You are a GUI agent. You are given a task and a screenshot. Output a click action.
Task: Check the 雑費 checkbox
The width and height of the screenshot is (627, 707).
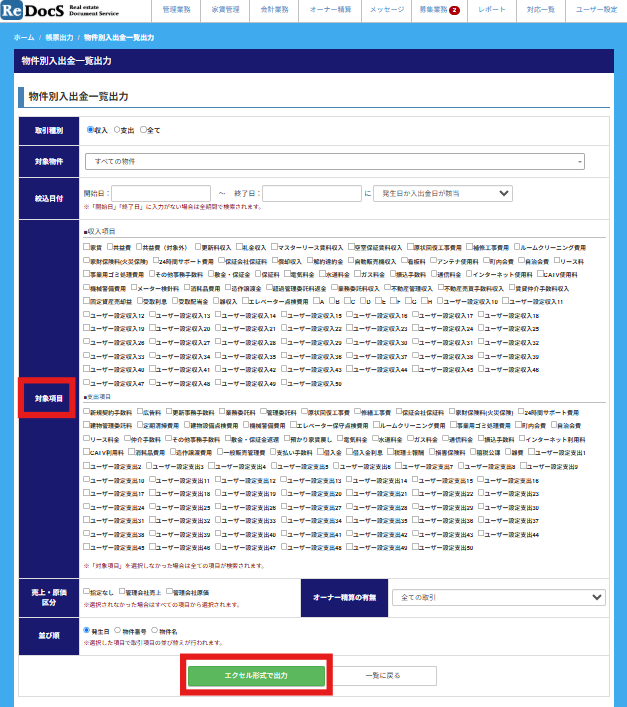coord(508,452)
